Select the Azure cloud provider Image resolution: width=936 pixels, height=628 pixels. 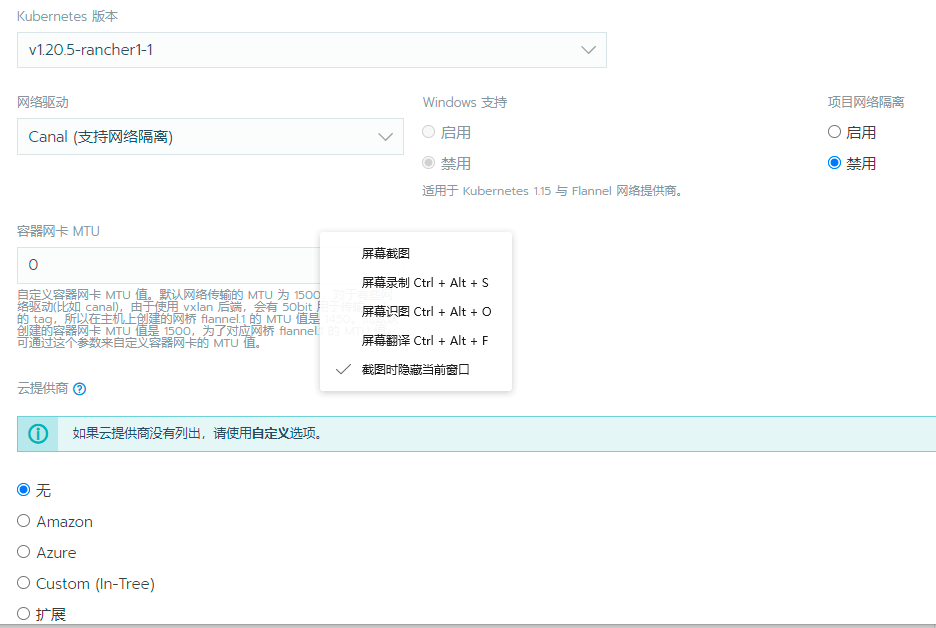pos(23,552)
